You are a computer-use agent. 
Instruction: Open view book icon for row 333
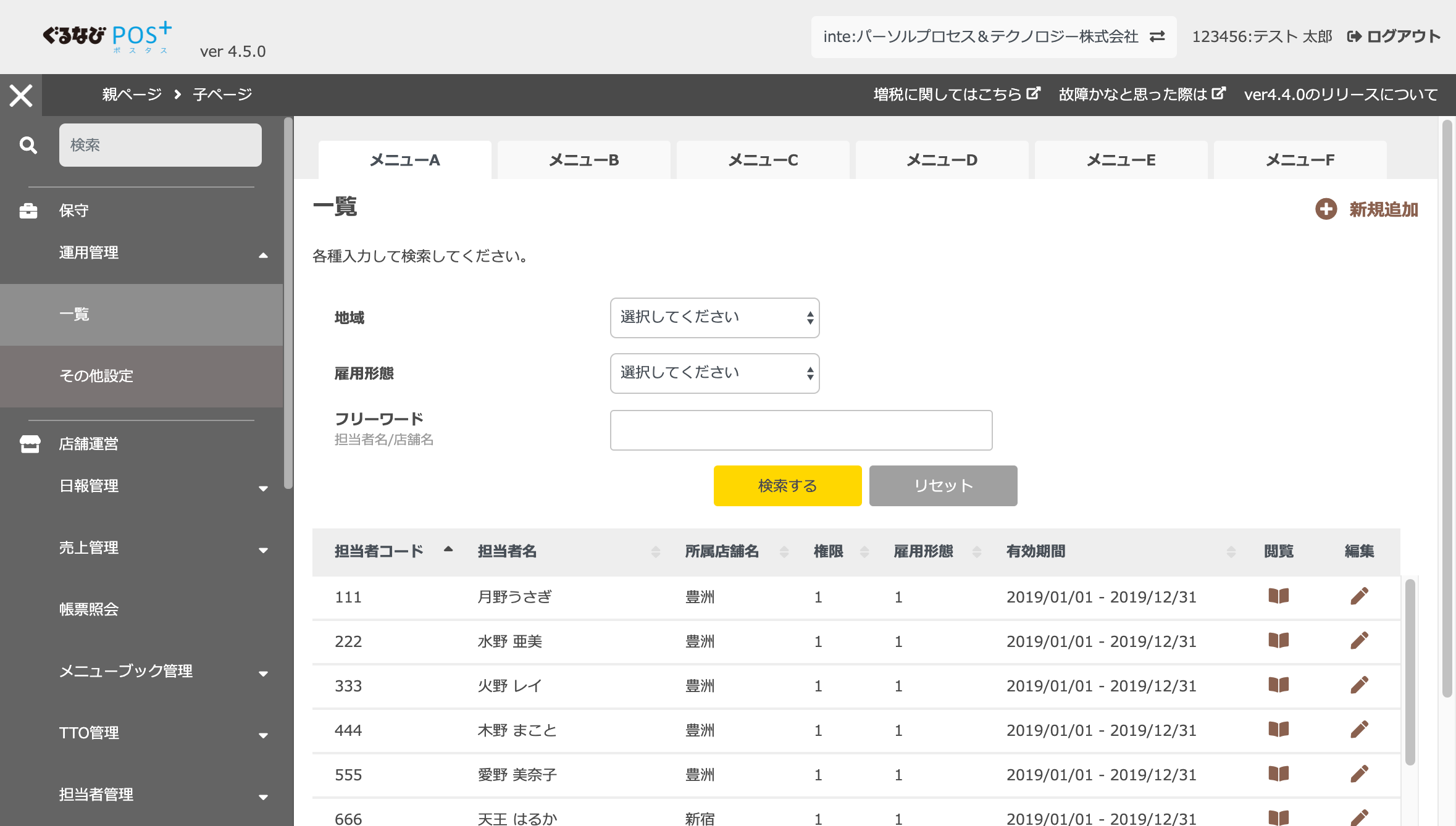click(x=1279, y=685)
